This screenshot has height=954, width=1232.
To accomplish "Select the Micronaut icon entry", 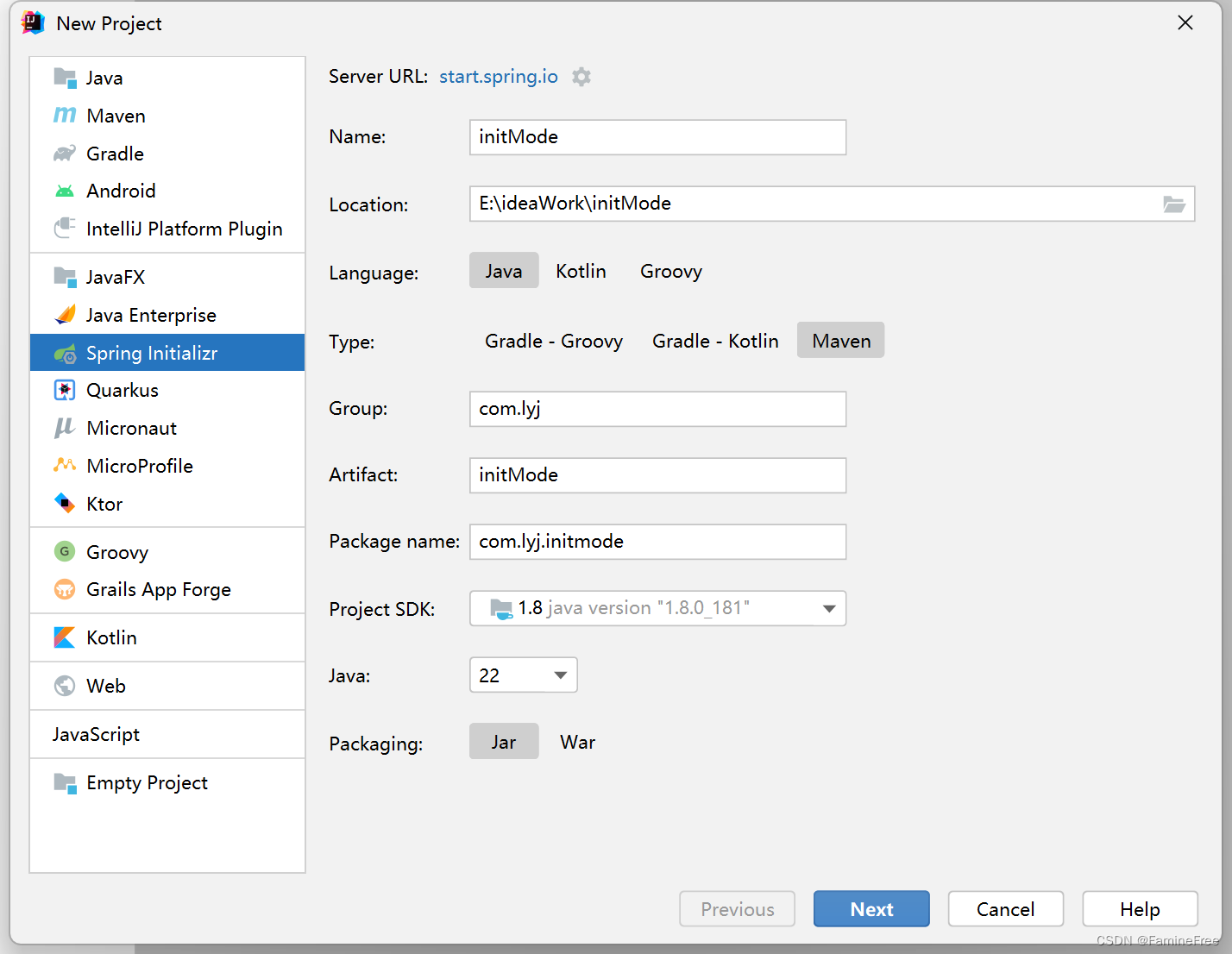I will (x=65, y=428).
